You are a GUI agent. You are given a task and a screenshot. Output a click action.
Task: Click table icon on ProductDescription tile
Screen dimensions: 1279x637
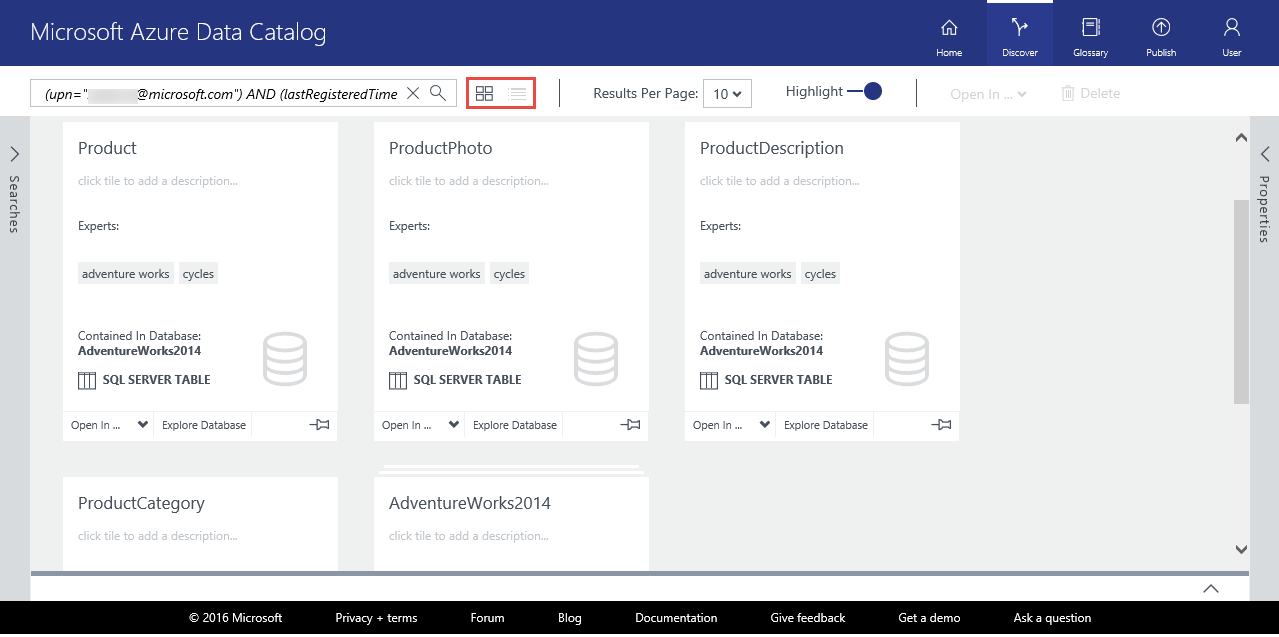point(709,380)
